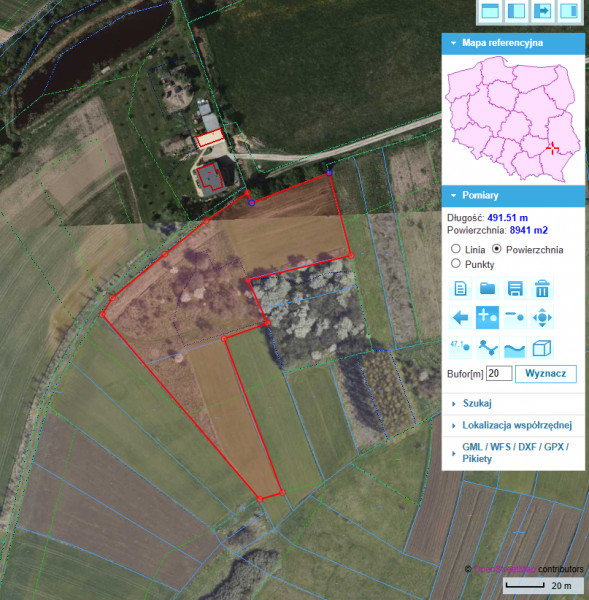
Task: Click the move point crosshair icon
Action: [x=542, y=318]
